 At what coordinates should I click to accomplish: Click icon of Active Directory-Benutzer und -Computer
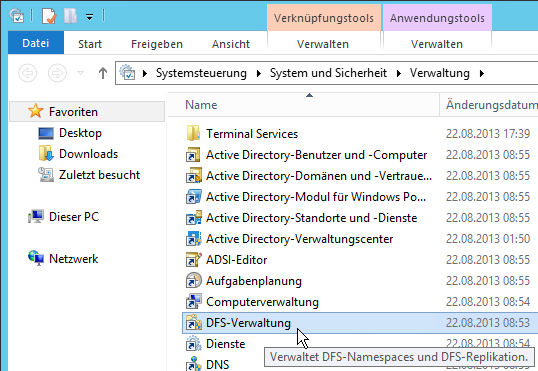[x=194, y=155]
